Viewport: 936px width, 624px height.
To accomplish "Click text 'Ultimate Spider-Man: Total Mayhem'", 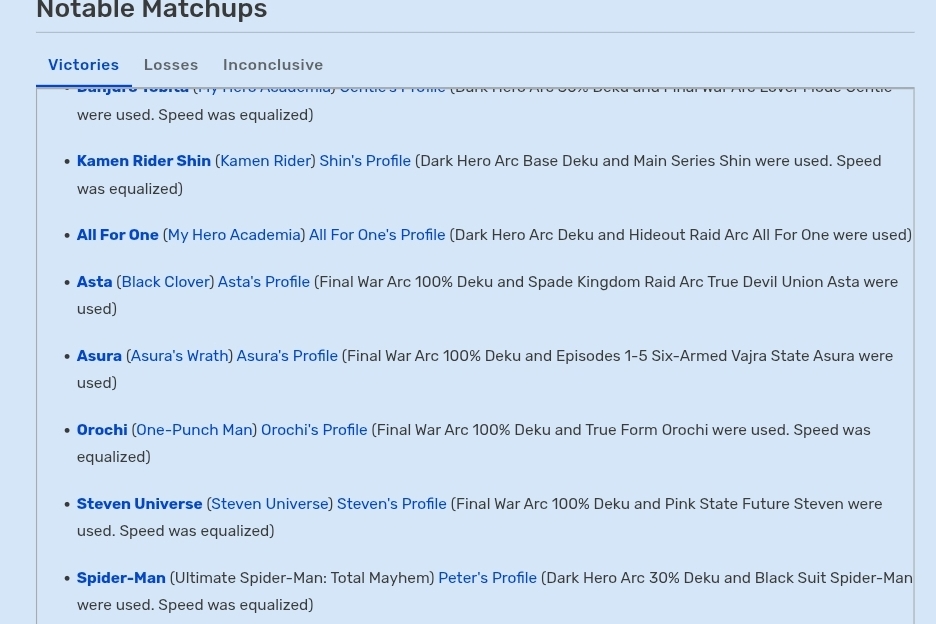I will coord(302,577).
